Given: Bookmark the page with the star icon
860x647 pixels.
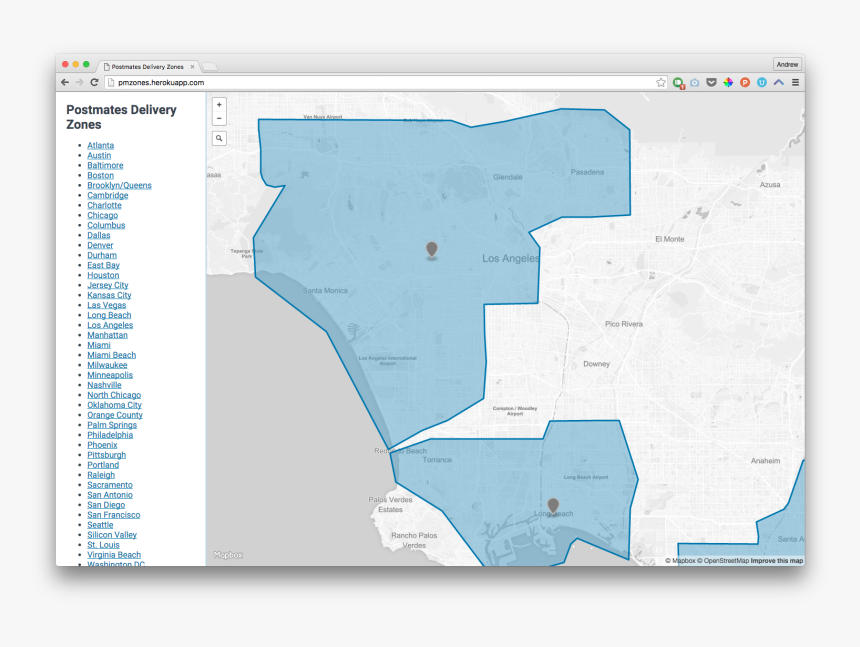Looking at the screenshot, I should 661,82.
